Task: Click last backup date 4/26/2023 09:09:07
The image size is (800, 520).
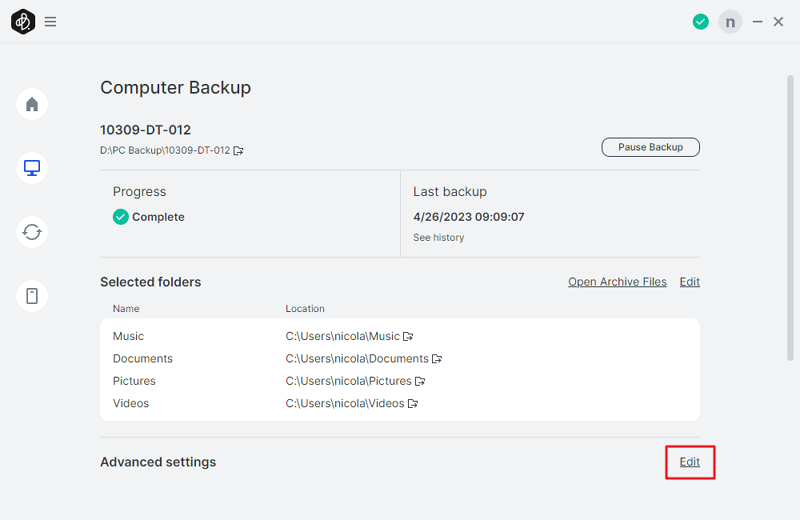Action: pos(469,217)
